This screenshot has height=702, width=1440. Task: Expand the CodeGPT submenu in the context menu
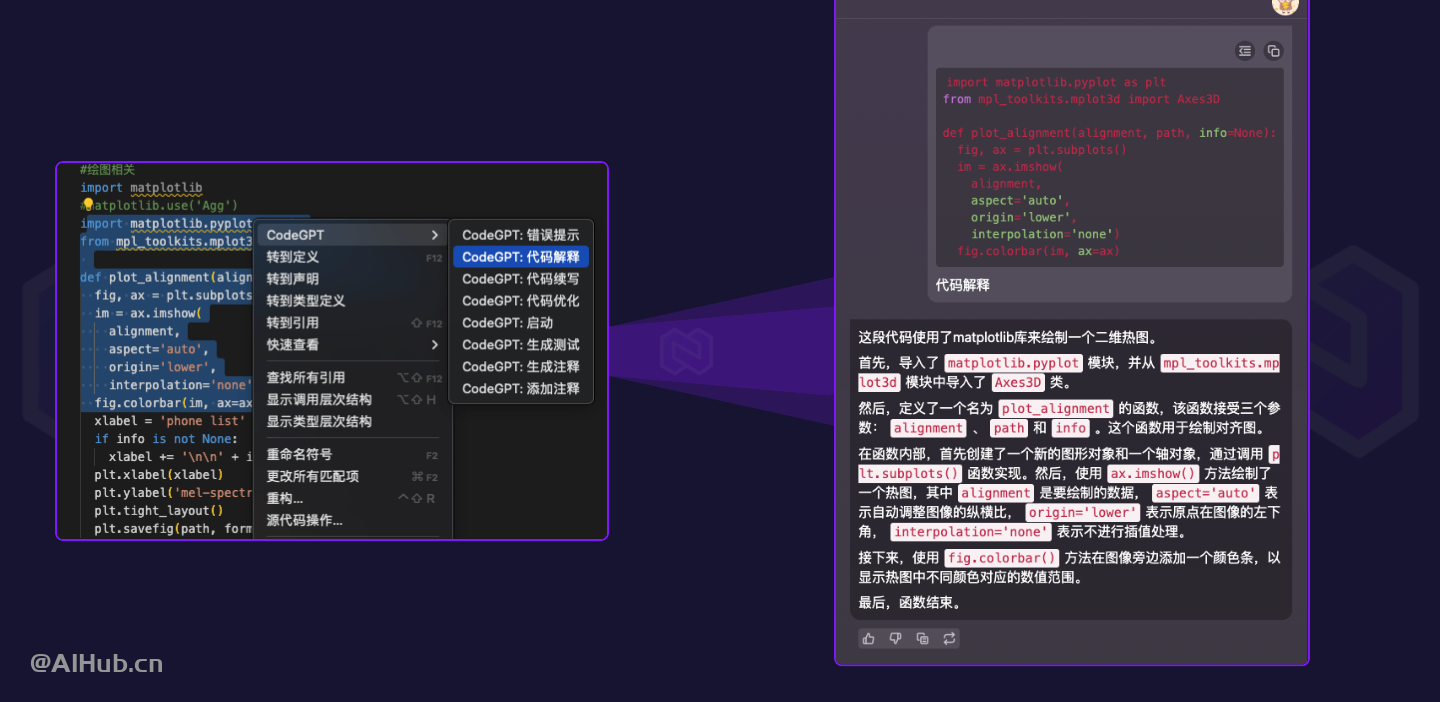pos(352,235)
